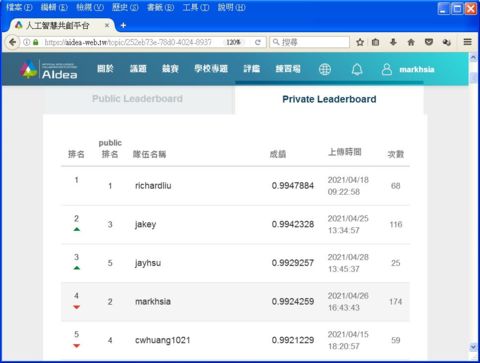This screenshot has width=480, height=363.
Task: Select the Private Leaderboard tab
Action: coord(329,99)
